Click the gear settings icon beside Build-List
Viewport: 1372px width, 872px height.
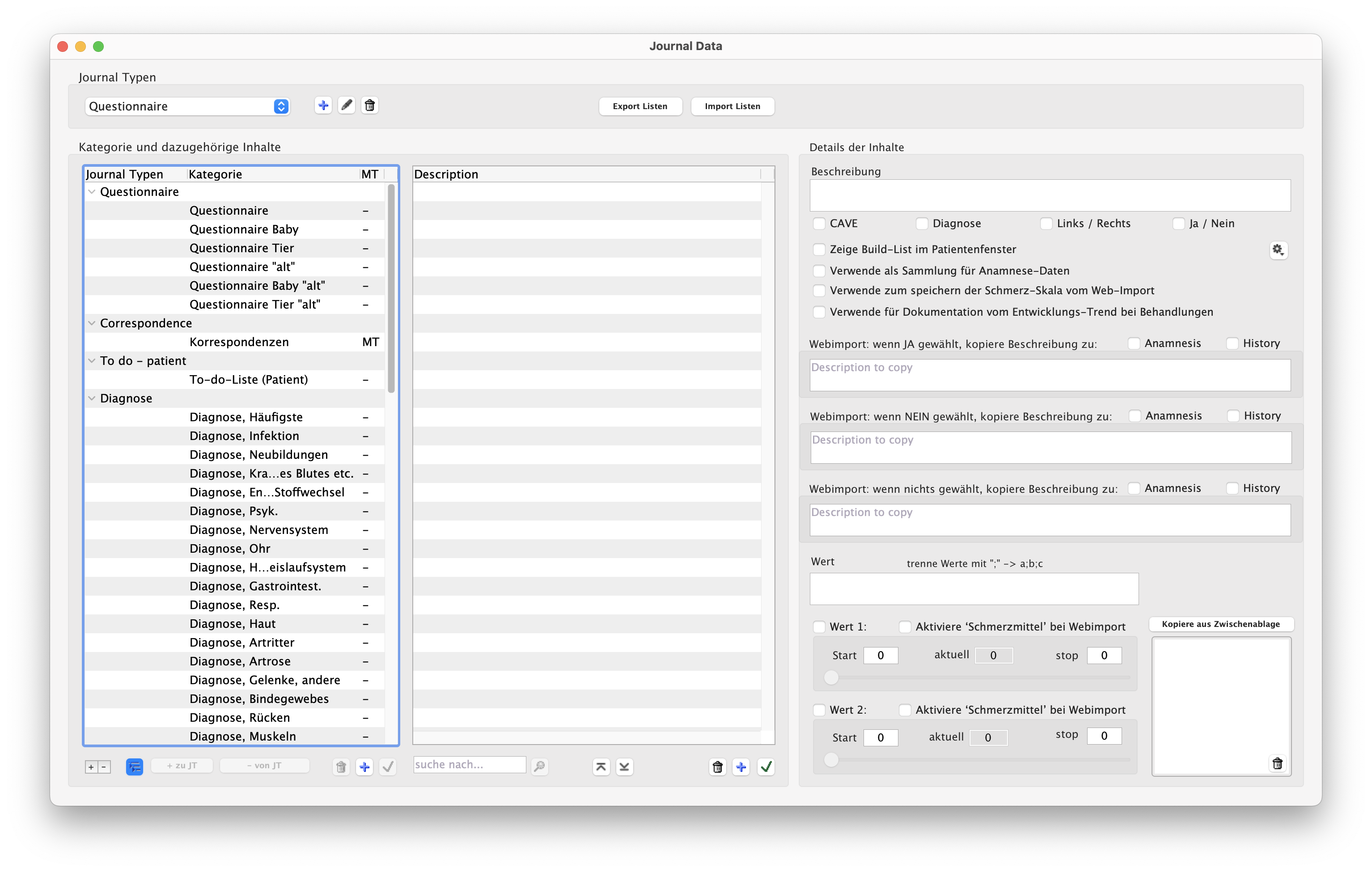1278,250
